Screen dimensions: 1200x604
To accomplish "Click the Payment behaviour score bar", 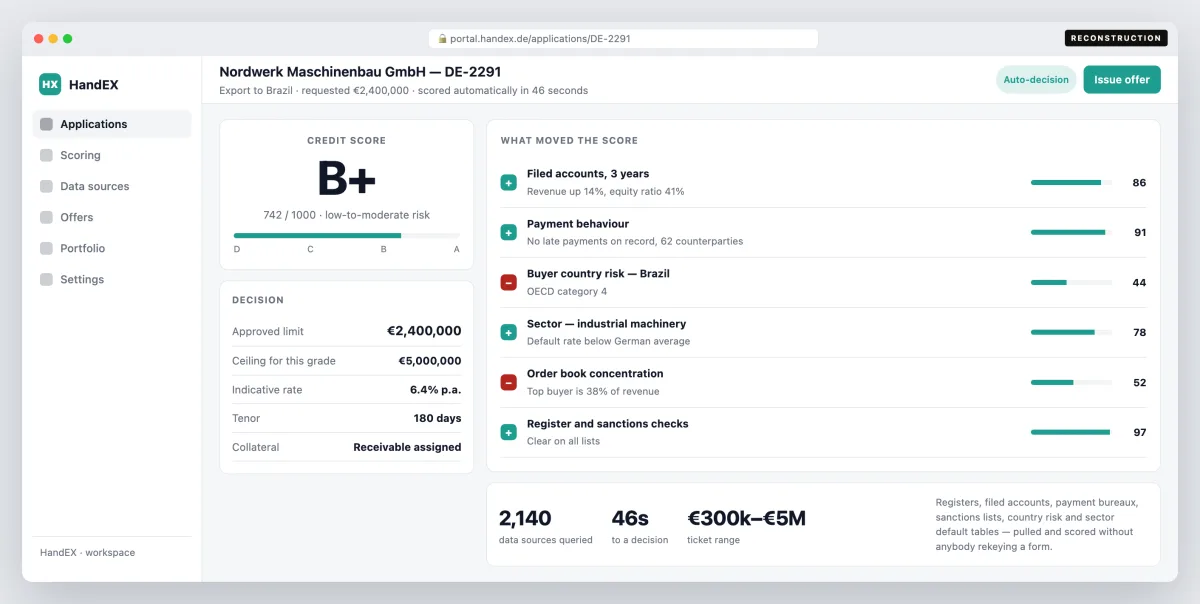I will pyautogui.click(x=1071, y=233).
